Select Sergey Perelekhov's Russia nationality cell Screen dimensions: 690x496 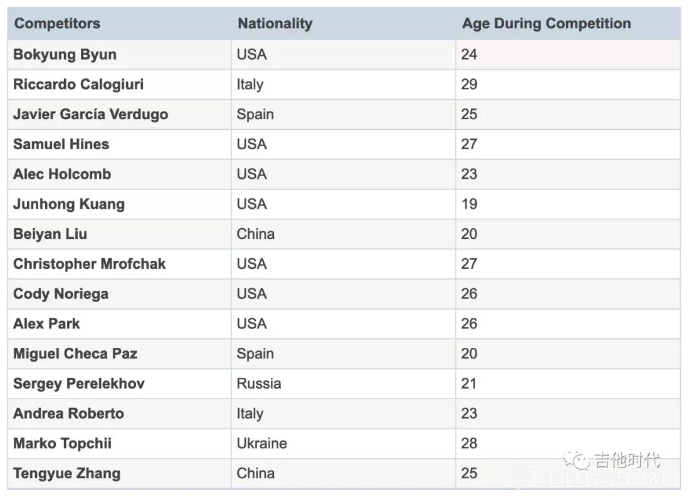[343, 384]
